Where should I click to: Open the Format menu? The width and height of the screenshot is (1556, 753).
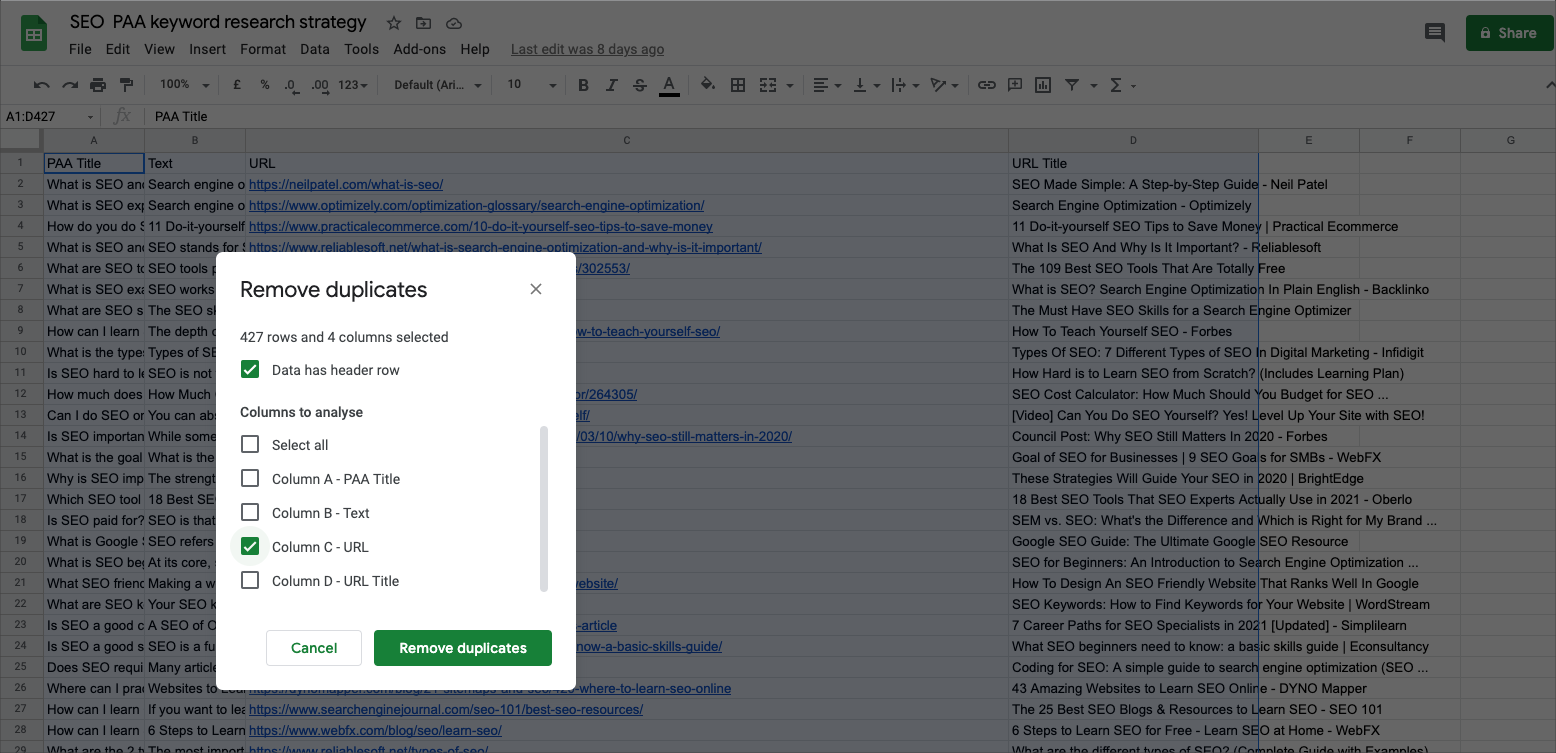(x=263, y=49)
